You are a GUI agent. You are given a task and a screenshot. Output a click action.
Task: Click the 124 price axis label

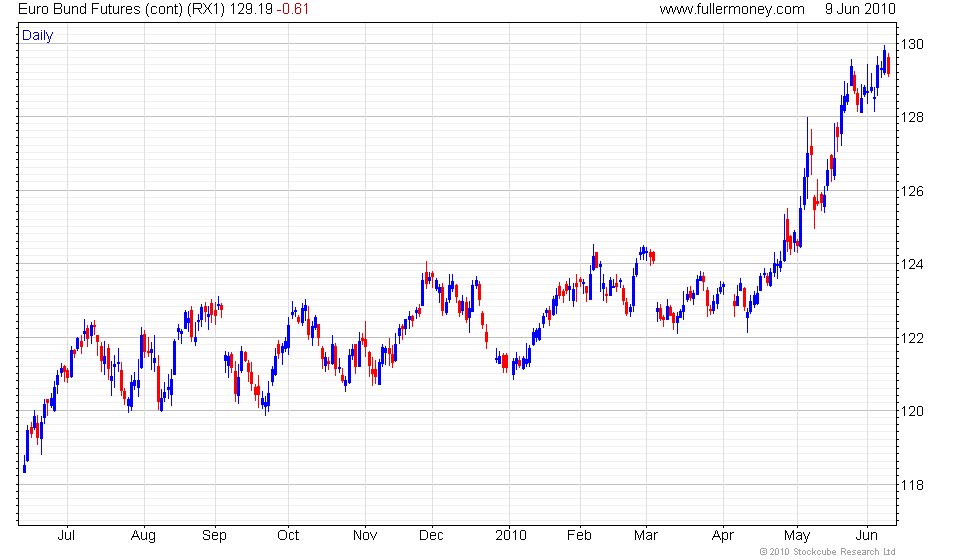pyautogui.click(x=912, y=264)
